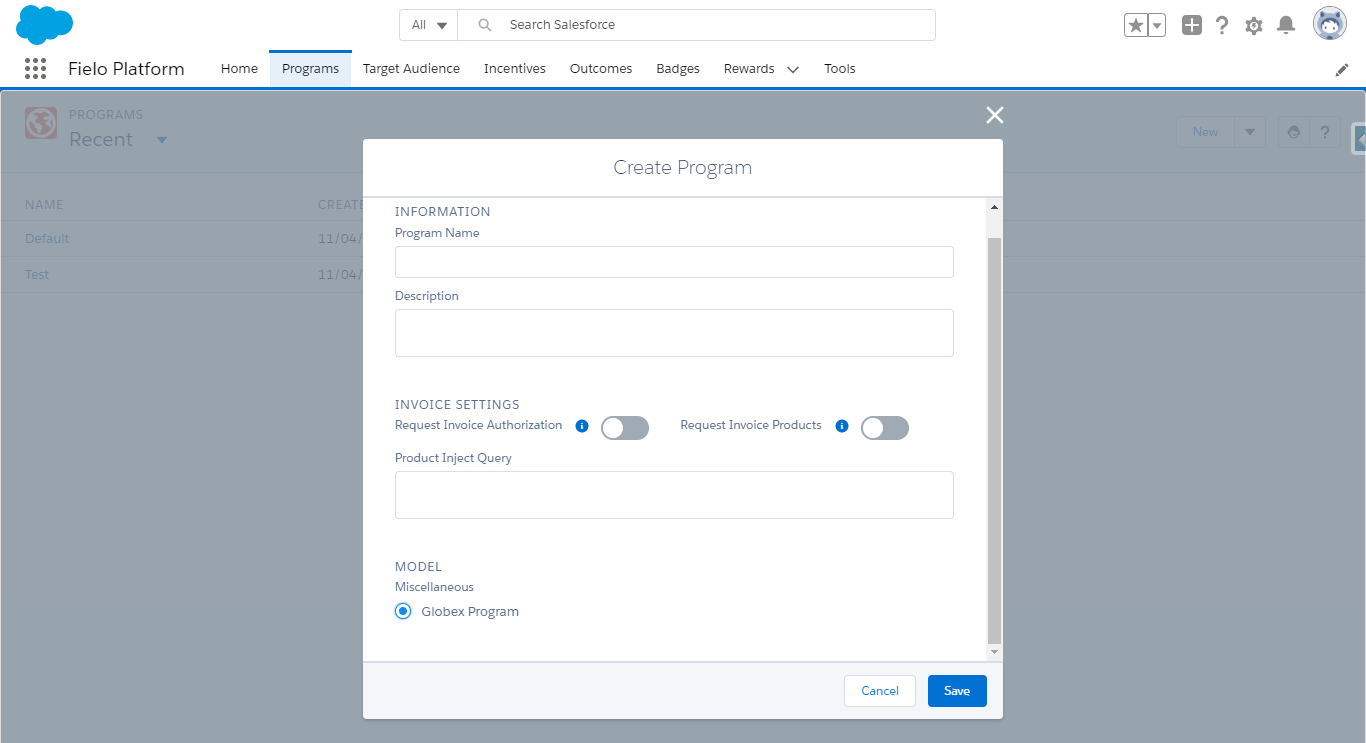The height and width of the screenshot is (743, 1366).
Task: Open the user profile avatar
Action: click(1330, 24)
